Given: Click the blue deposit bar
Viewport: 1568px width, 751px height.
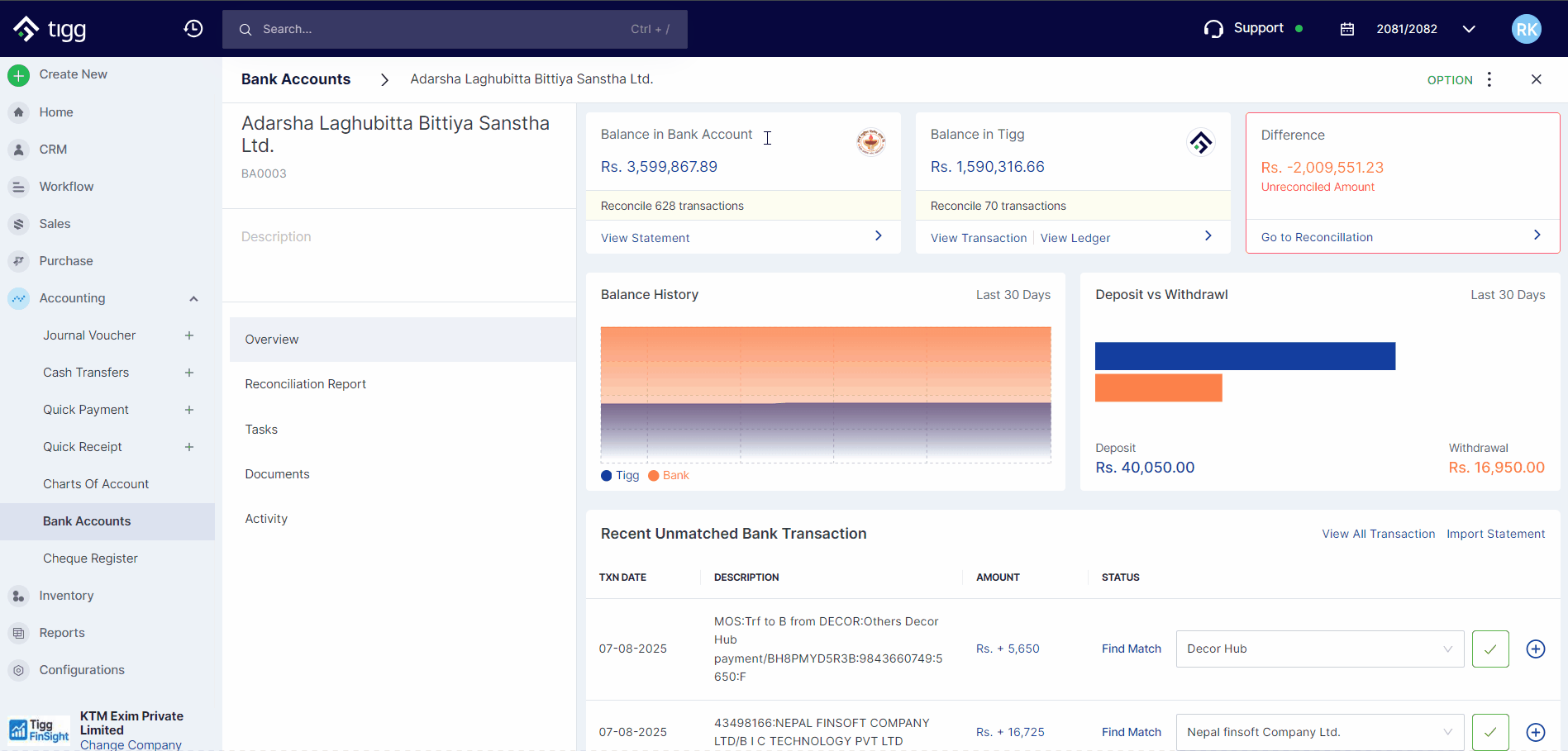Looking at the screenshot, I should [x=1246, y=356].
